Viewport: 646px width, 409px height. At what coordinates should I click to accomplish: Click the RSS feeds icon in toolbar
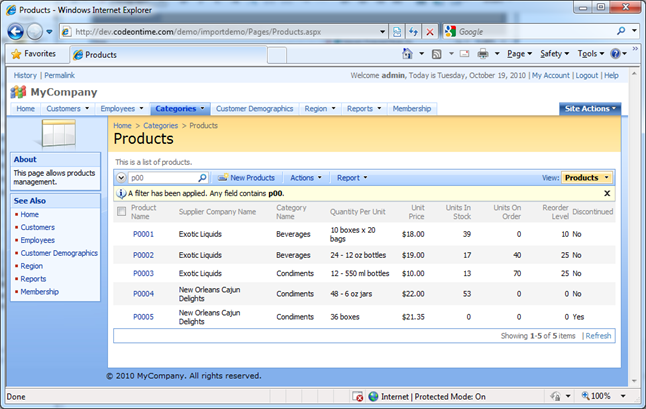pyautogui.click(x=436, y=53)
